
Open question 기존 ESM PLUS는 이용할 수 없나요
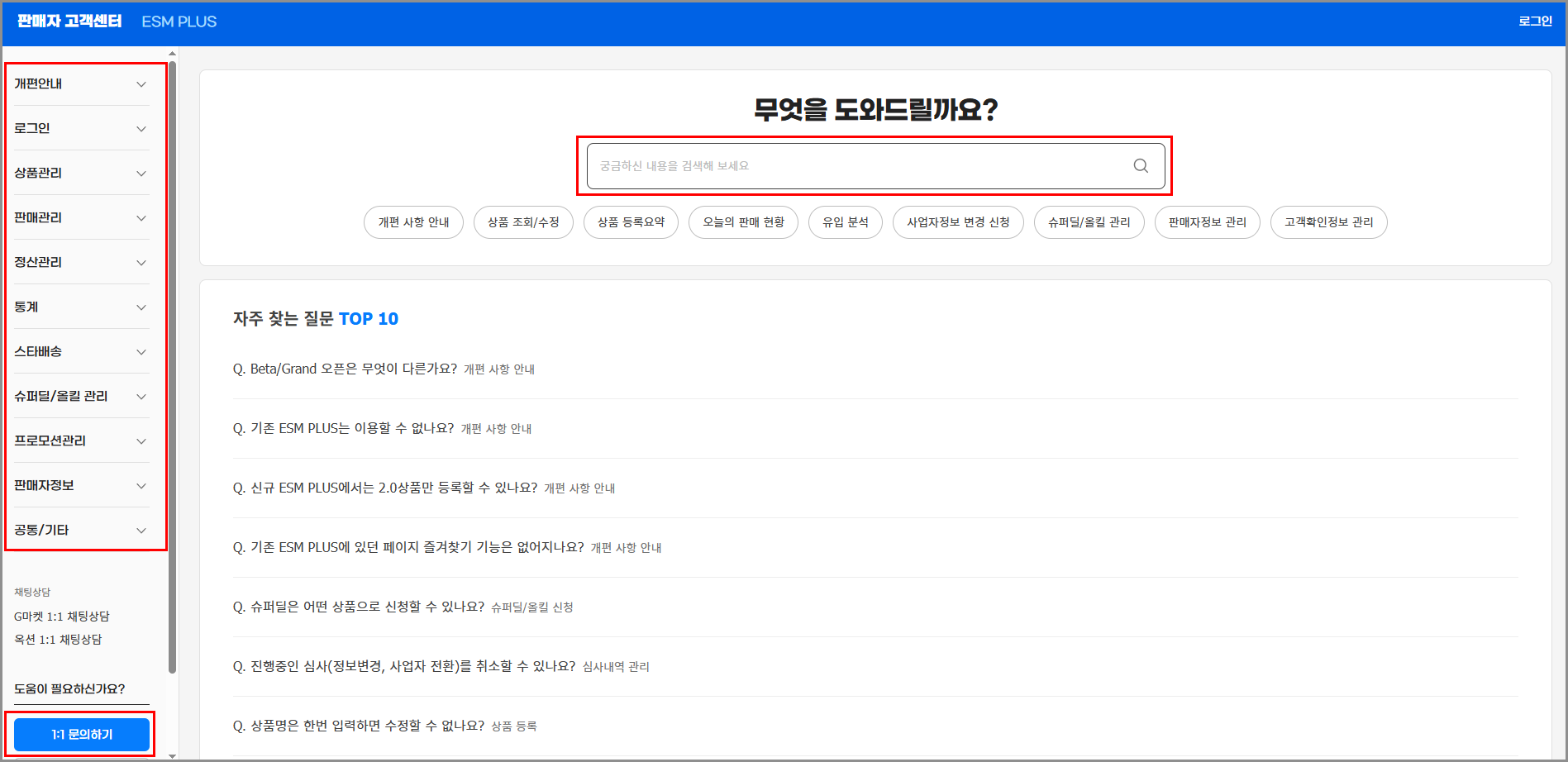343,428
